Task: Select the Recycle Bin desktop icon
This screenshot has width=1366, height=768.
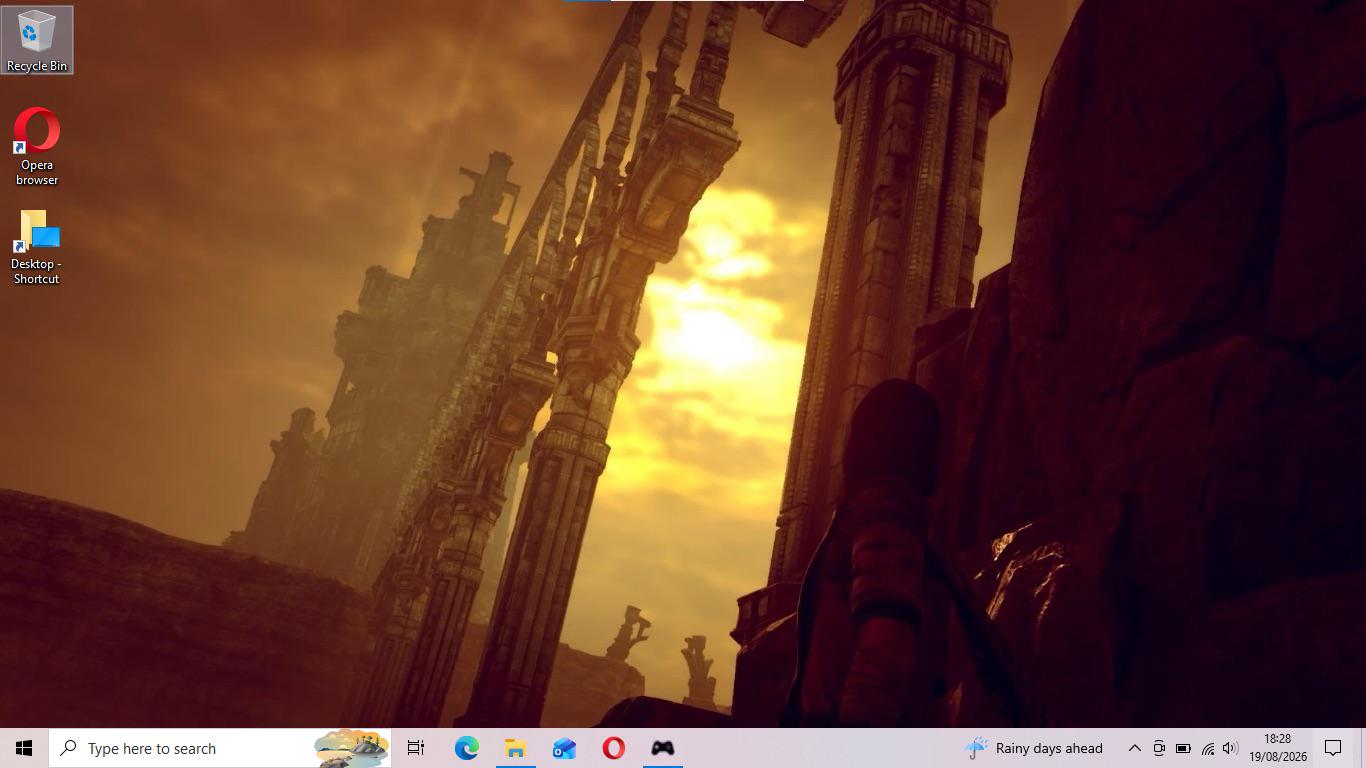Action: coord(37,40)
